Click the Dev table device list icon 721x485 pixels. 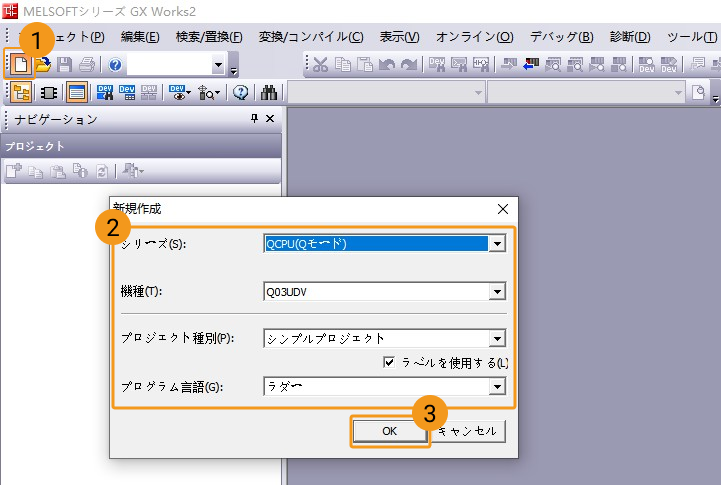tap(127, 92)
